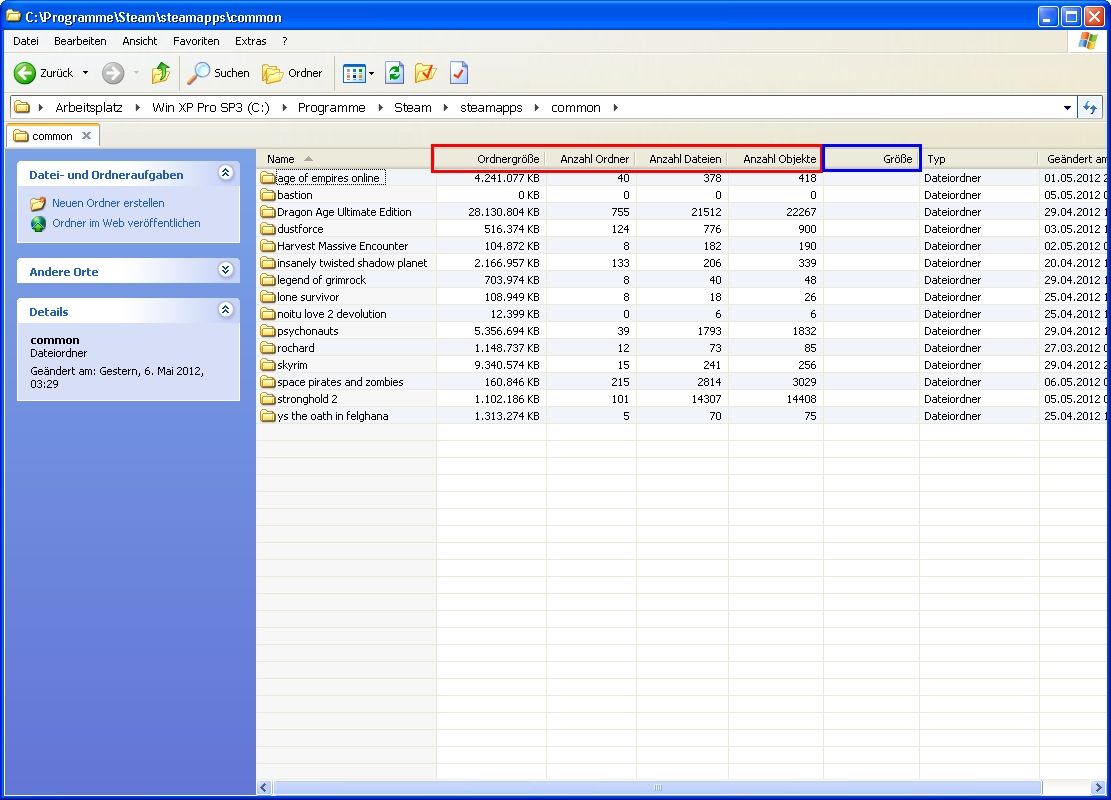This screenshot has height=800, width=1111.
Task: Select the lone survivor folder icon
Action: click(267, 297)
